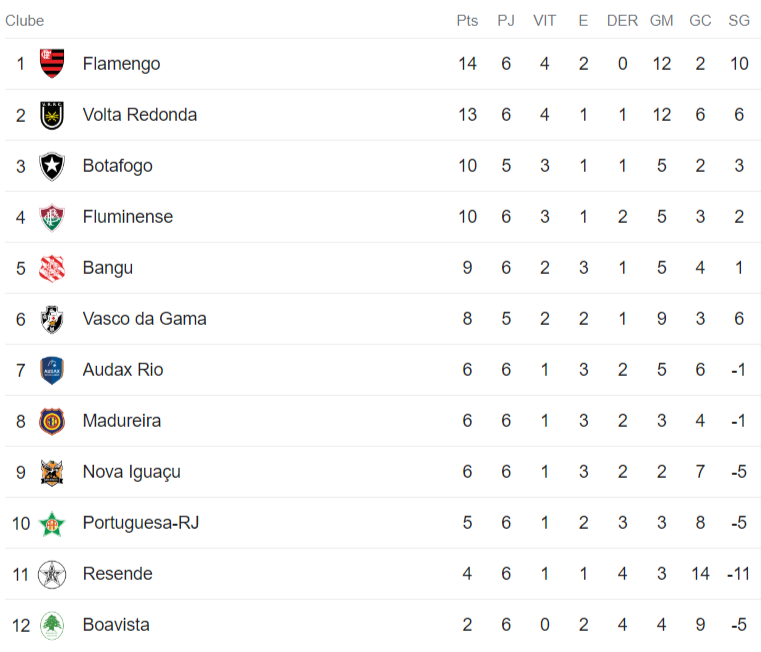Click the Portuguesa-RJ team name

point(140,523)
